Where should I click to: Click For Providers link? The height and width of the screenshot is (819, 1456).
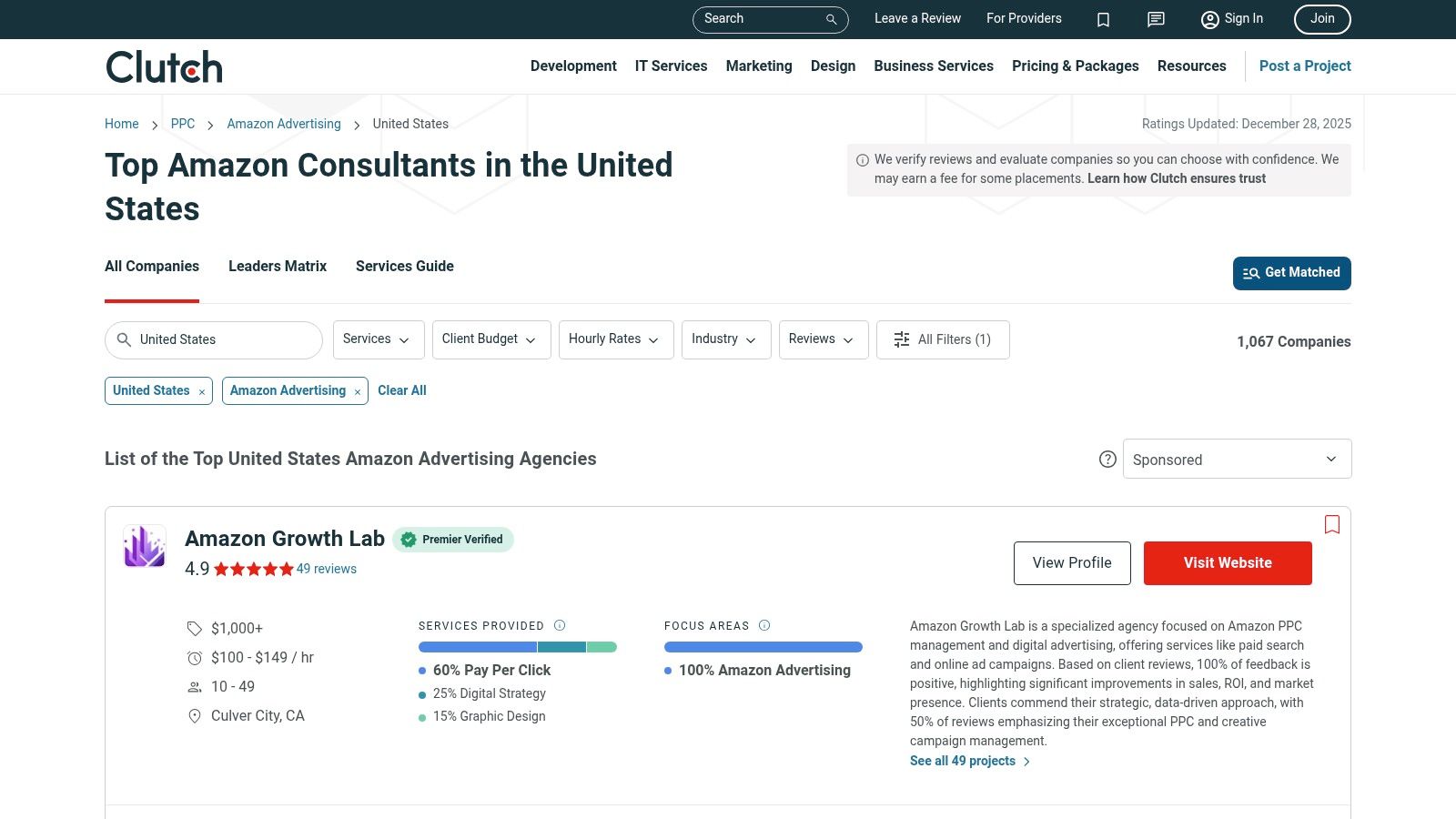[x=1024, y=19]
